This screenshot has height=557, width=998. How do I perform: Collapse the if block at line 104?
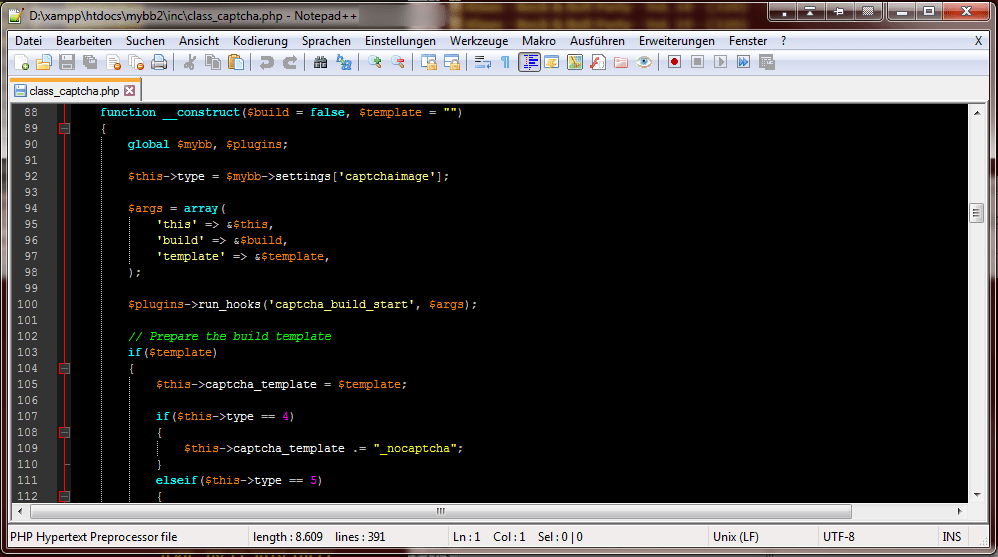click(64, 368)
